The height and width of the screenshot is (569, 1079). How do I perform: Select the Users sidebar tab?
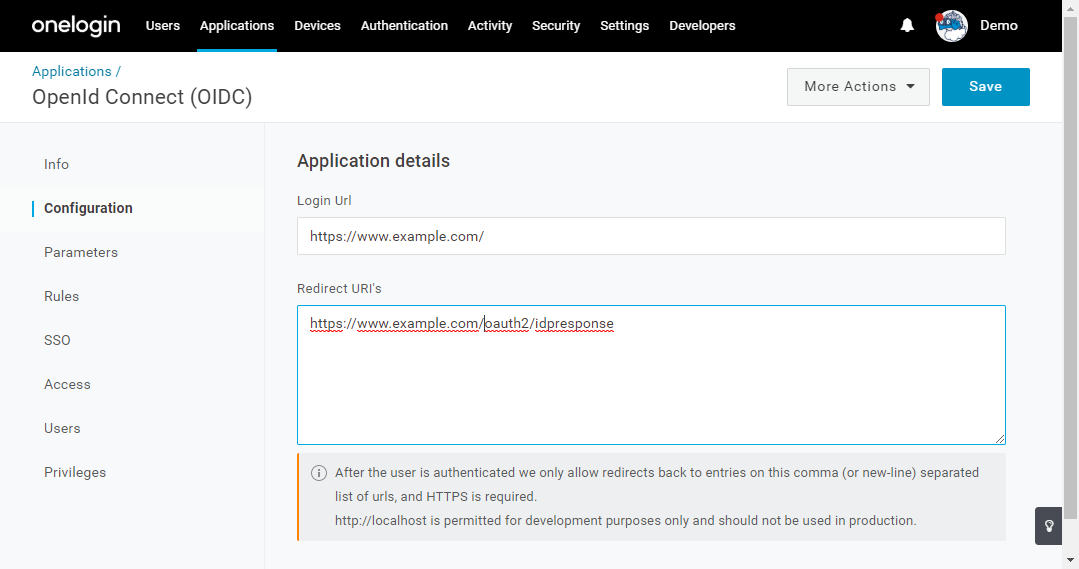[x=62, y=429]
